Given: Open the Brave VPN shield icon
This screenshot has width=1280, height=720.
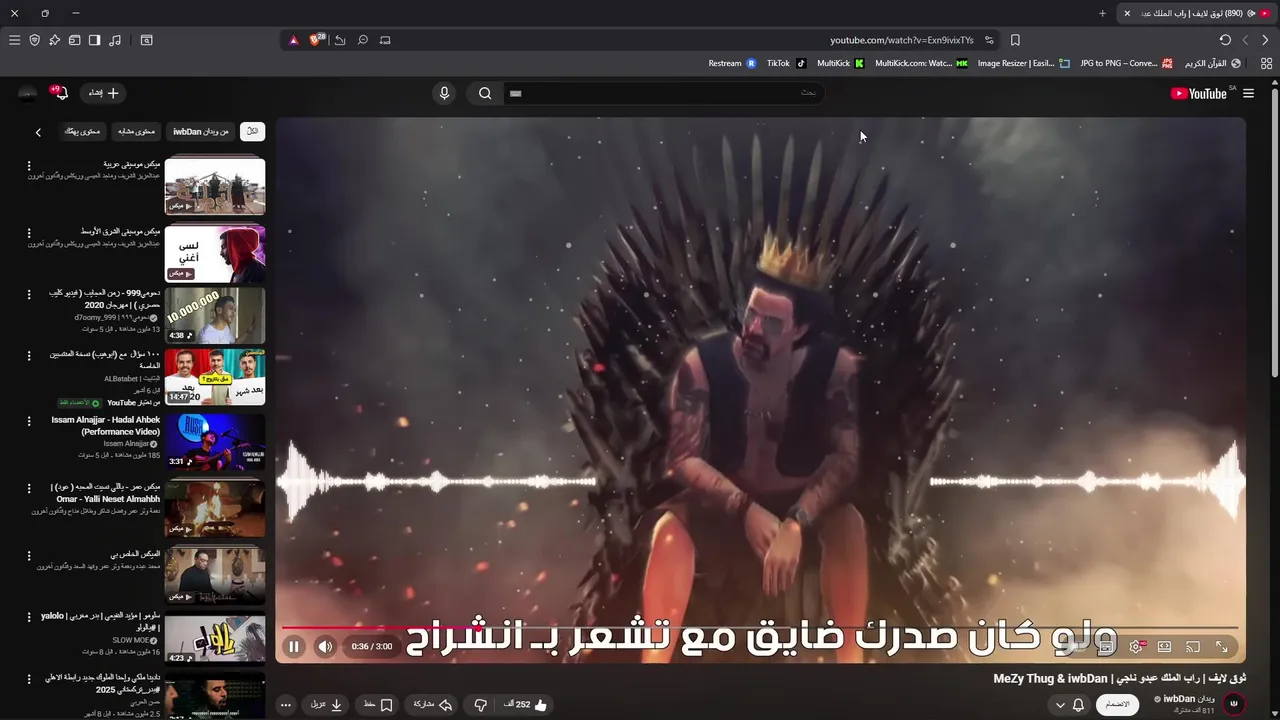Looking at the screenshot, I should tap(34, 40).
